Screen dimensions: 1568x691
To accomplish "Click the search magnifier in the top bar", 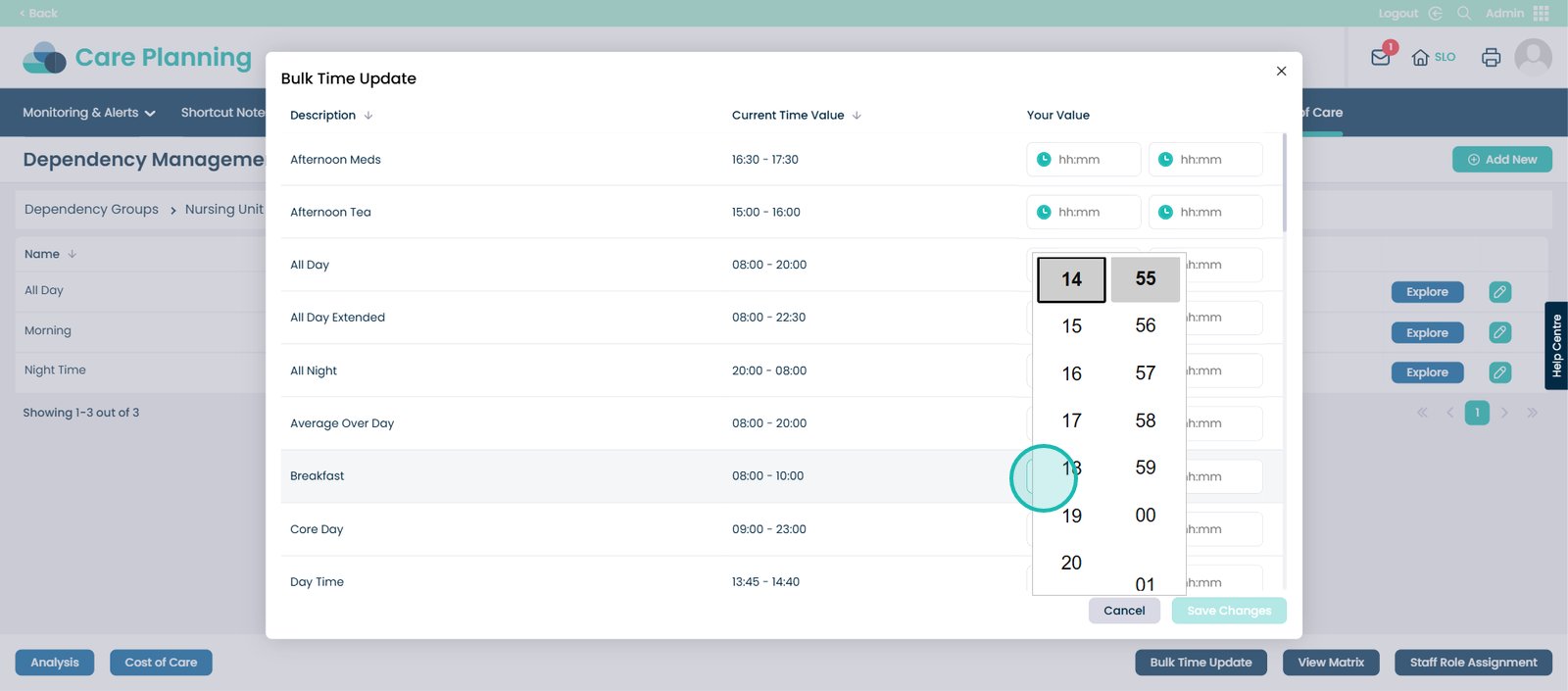I will coord(1464,13).
